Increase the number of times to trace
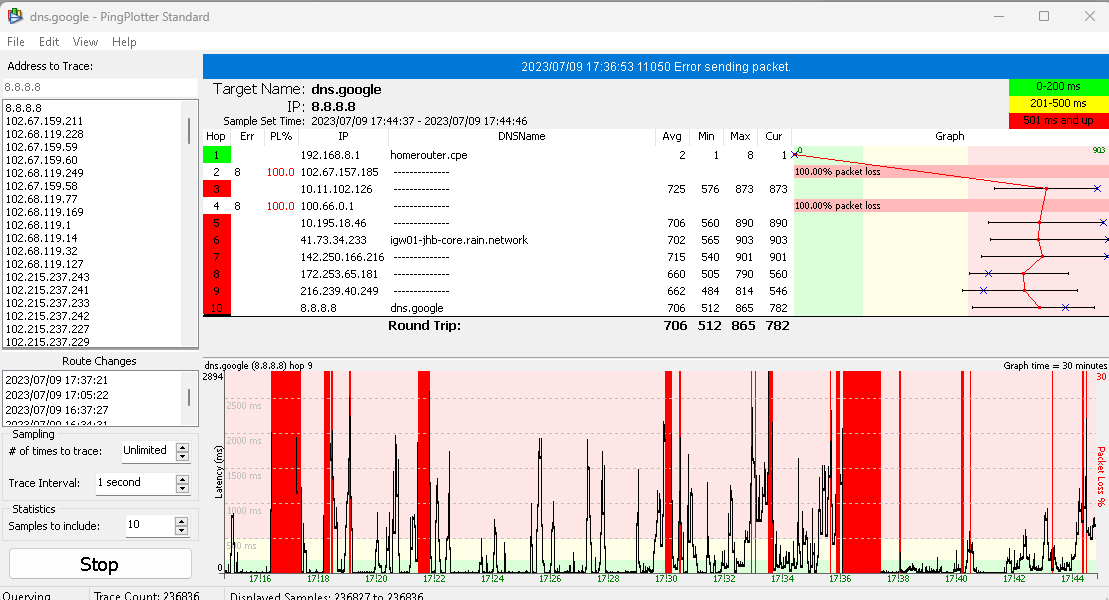This screenshot has width=1109, height=600. point(182,447)
